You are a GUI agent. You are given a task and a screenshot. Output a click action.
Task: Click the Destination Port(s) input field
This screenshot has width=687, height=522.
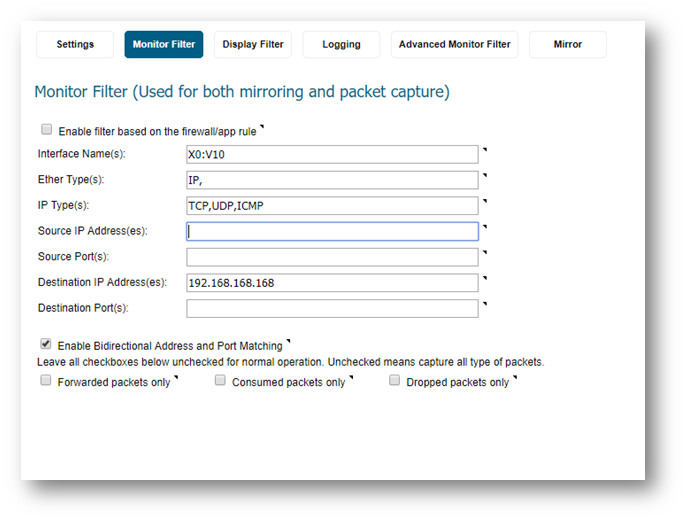(332, 308)
